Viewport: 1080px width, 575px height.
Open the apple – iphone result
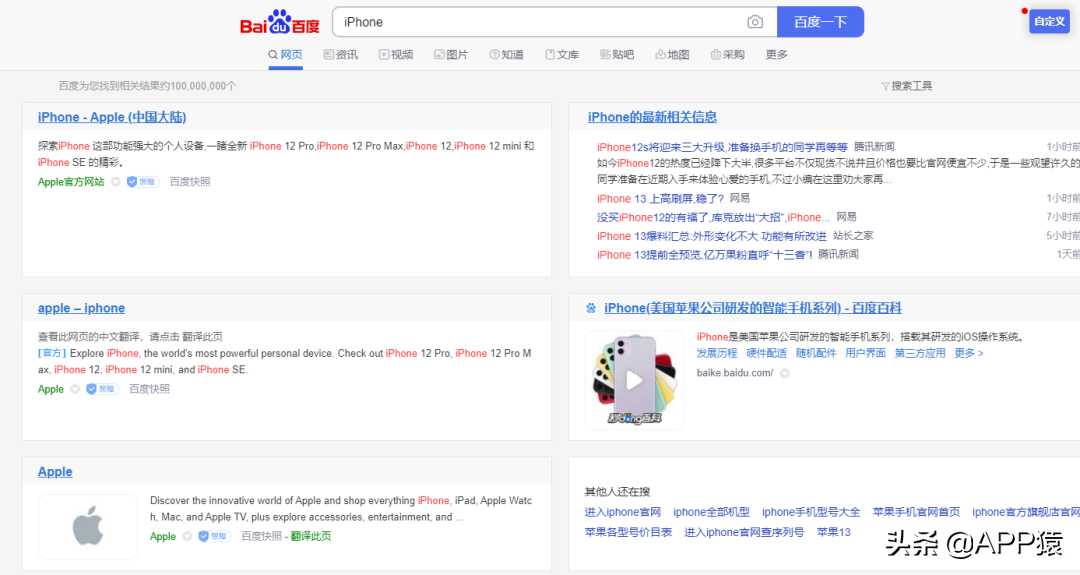point(81,308)
